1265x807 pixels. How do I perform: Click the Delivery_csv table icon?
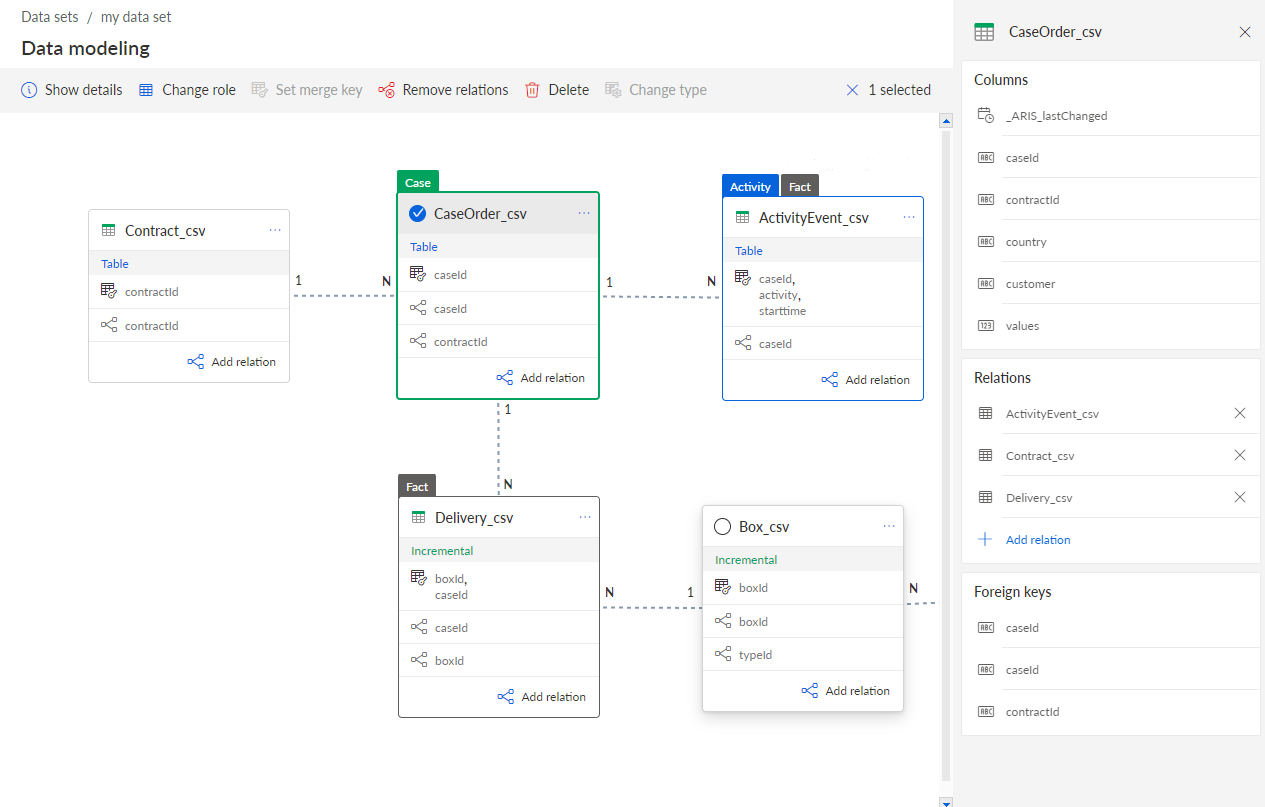pos(419,518)
